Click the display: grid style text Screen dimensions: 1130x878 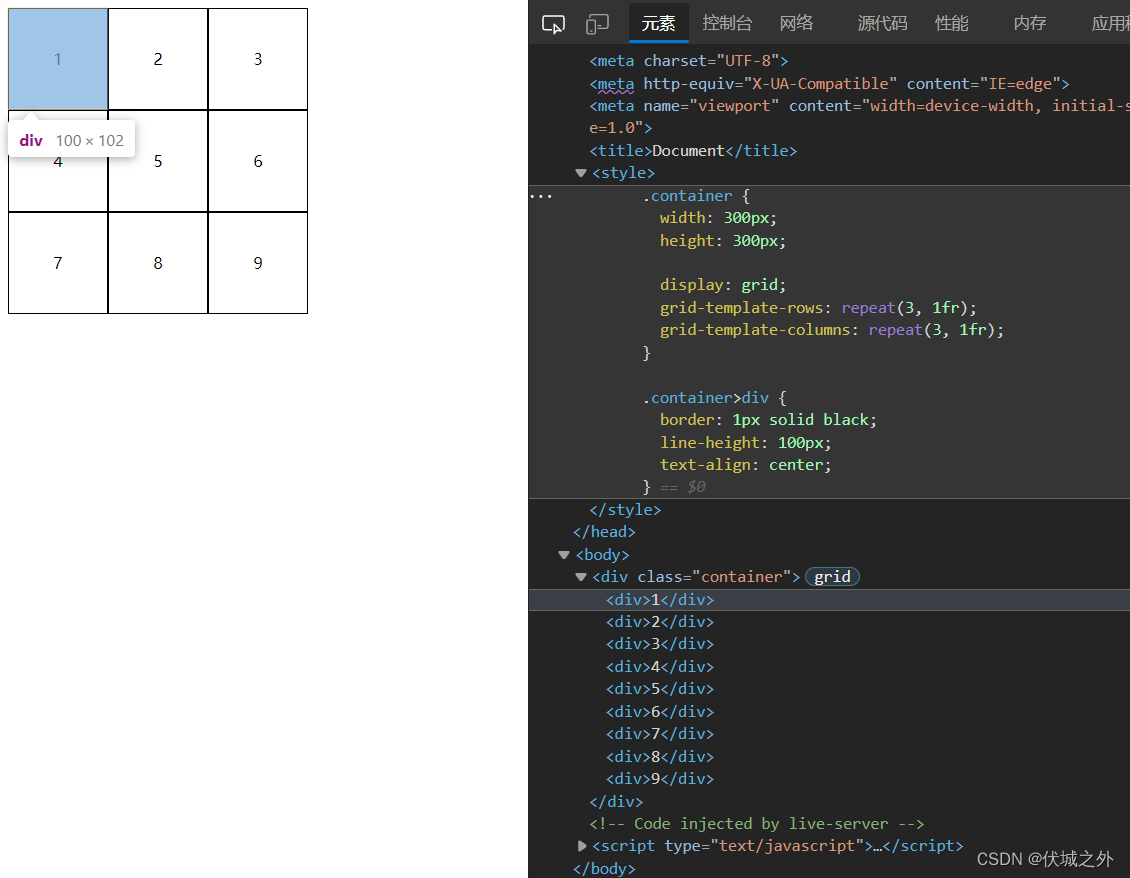[x=723, y=285]
